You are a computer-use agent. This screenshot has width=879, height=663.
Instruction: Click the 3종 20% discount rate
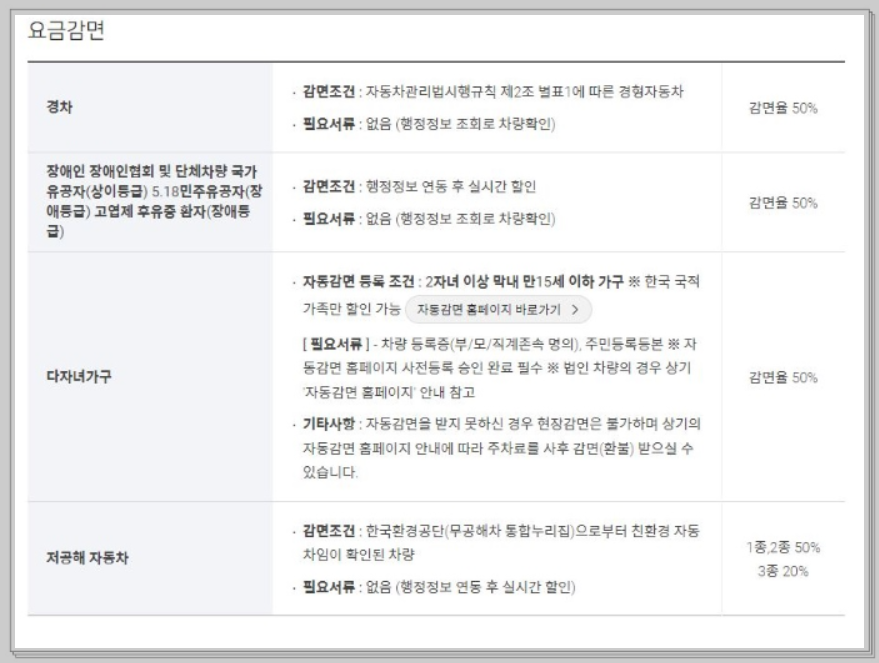pos(782,572)
